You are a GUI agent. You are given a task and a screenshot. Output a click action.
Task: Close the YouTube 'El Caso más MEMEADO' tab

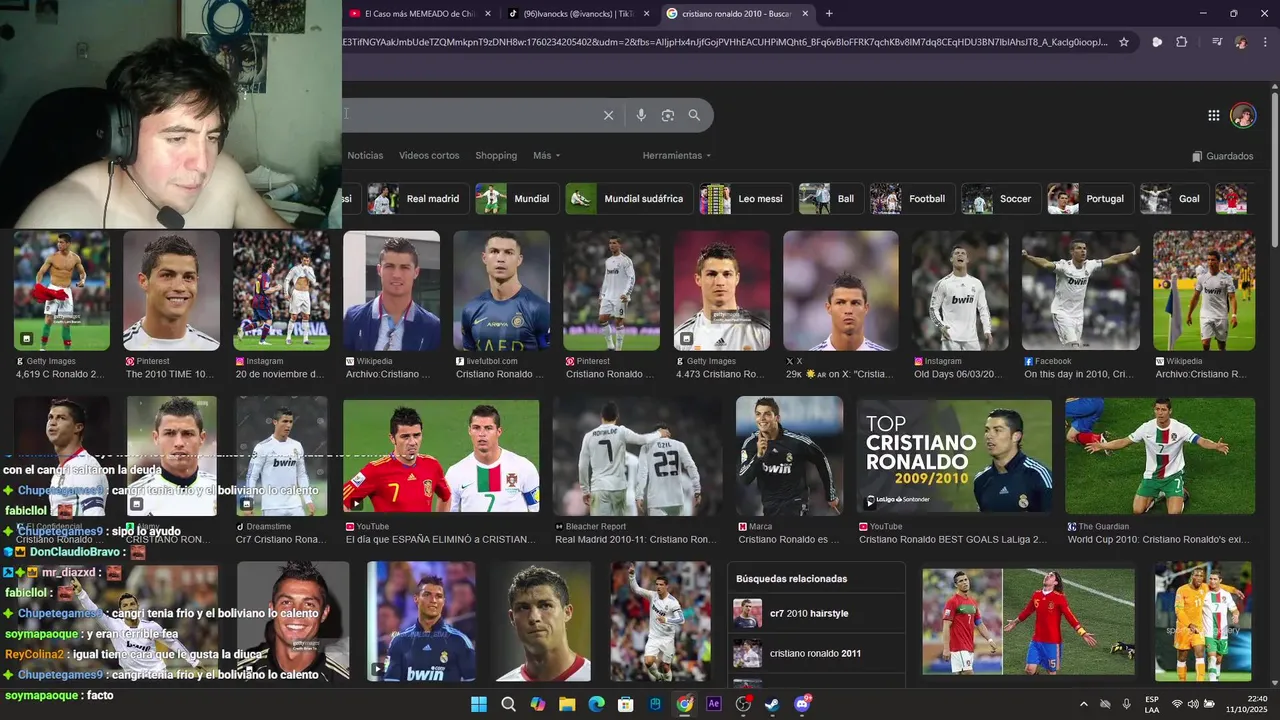click(x=487, y=14)
